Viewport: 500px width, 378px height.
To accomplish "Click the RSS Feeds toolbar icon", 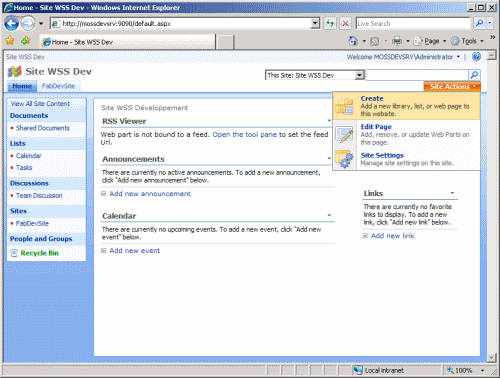I will [375, 41].
